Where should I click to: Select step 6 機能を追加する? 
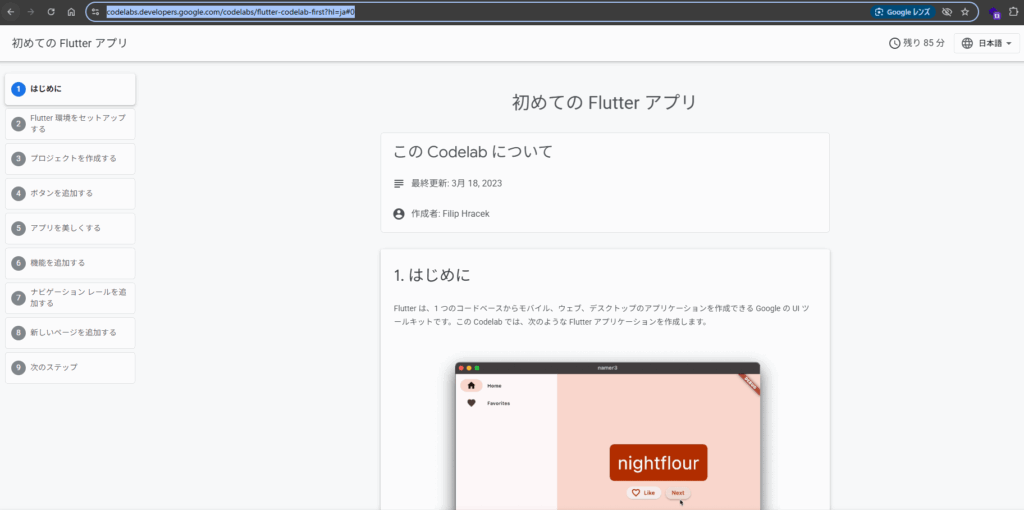click(70, 263)
